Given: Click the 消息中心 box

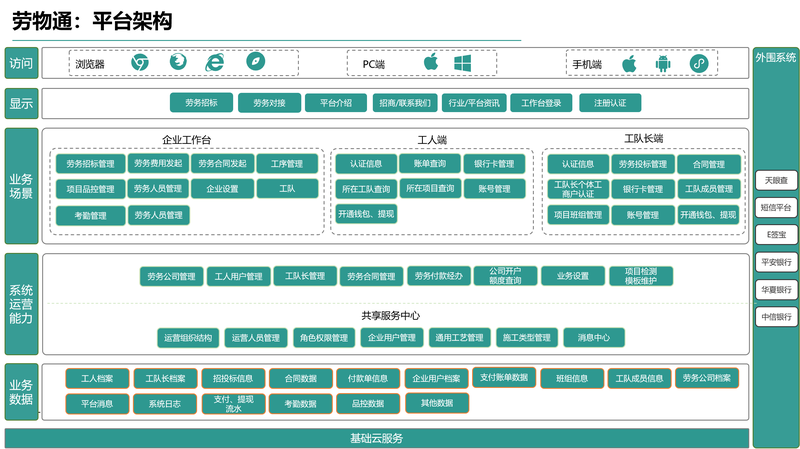Looking at the screenshot, I should coord(594,337).
